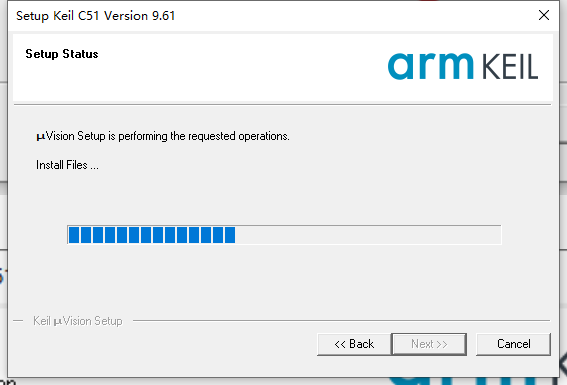Viewport: 567px width, 385px height.
Task: Click the << Back button
Action: click(354, 344)
